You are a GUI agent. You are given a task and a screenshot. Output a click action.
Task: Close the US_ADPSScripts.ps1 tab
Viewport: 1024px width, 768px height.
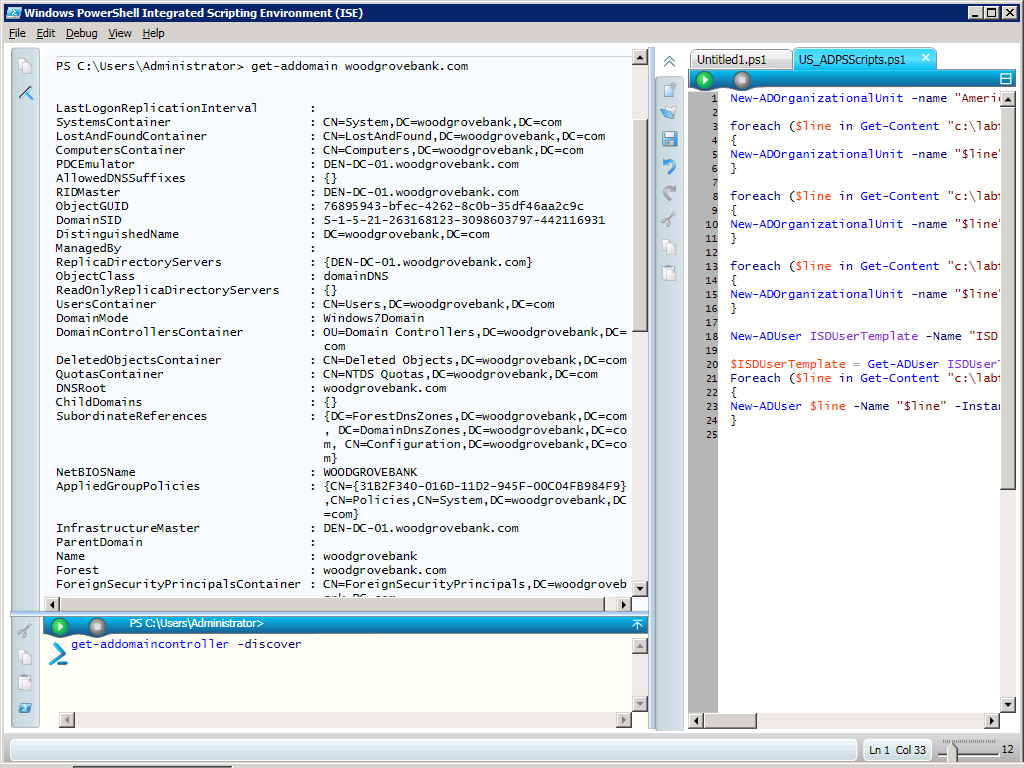click(x=925, y=57)
